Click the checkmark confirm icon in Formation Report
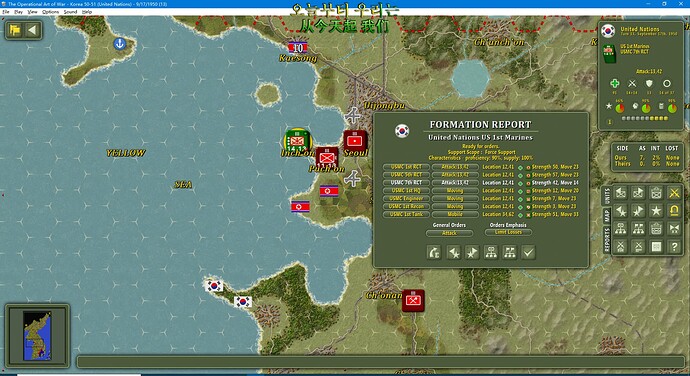 tap(528, 252)
